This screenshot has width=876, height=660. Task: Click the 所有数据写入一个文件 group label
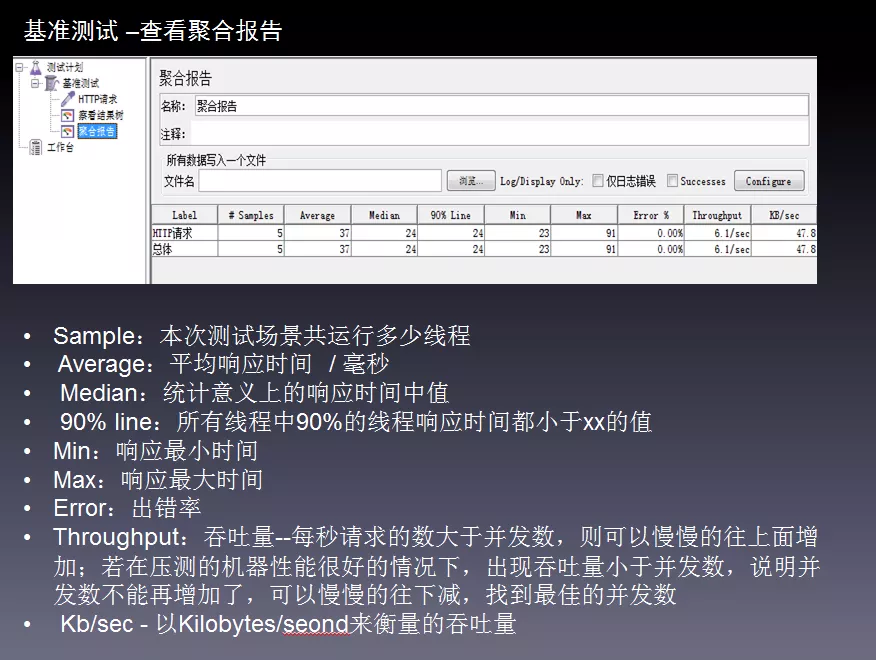pos(216,160)
